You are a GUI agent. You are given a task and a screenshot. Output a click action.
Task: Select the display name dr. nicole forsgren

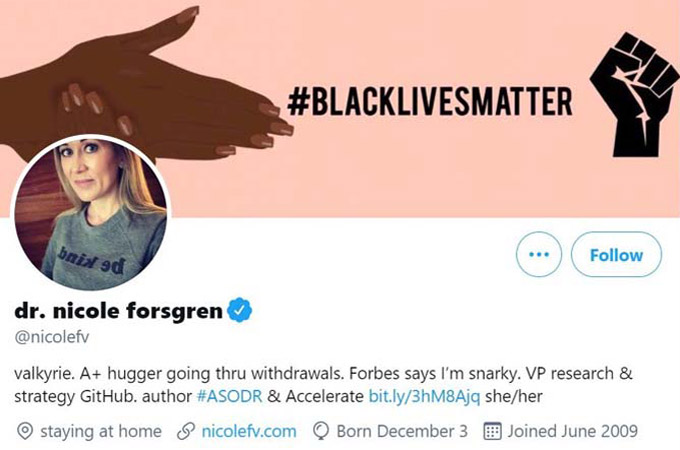[118, 311]
